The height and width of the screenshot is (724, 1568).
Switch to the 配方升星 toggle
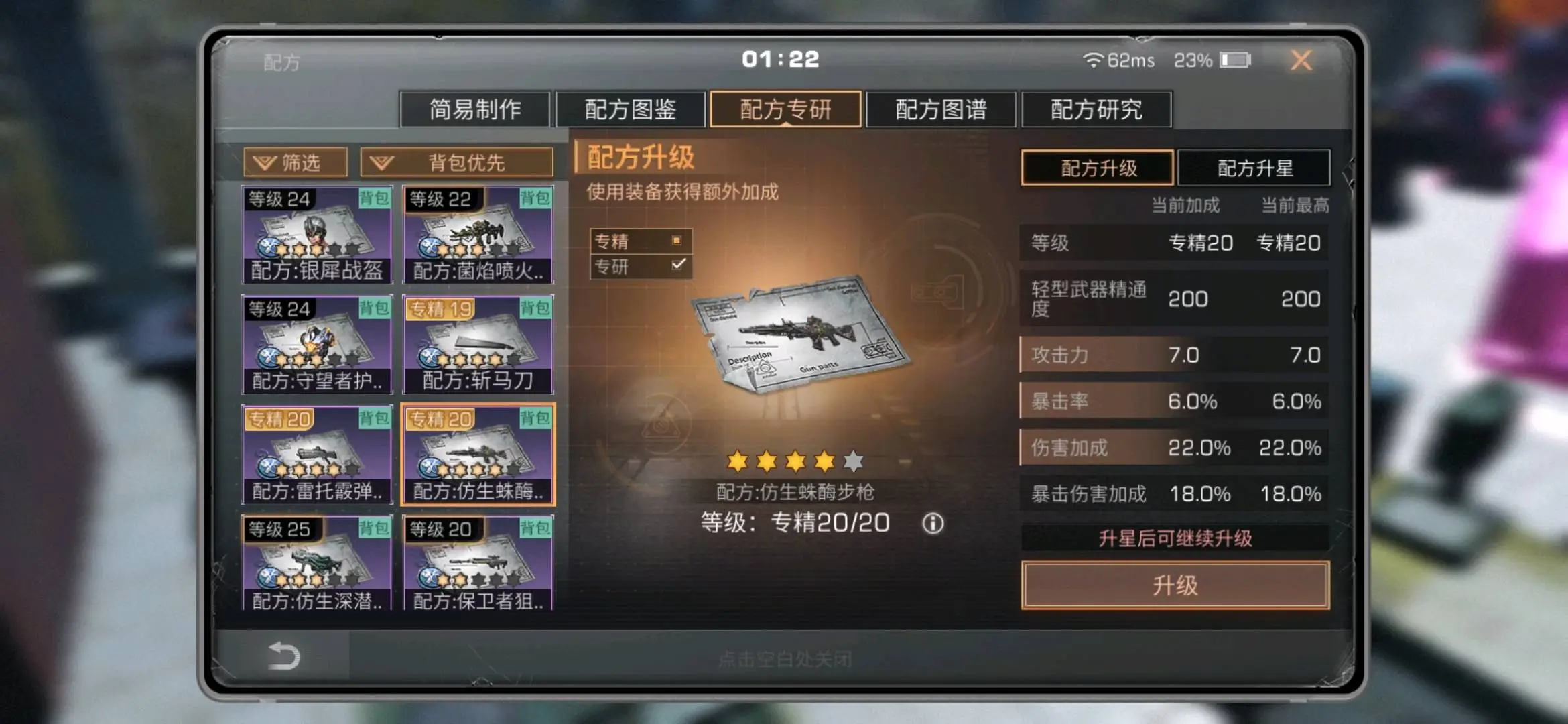[1254, 168]
